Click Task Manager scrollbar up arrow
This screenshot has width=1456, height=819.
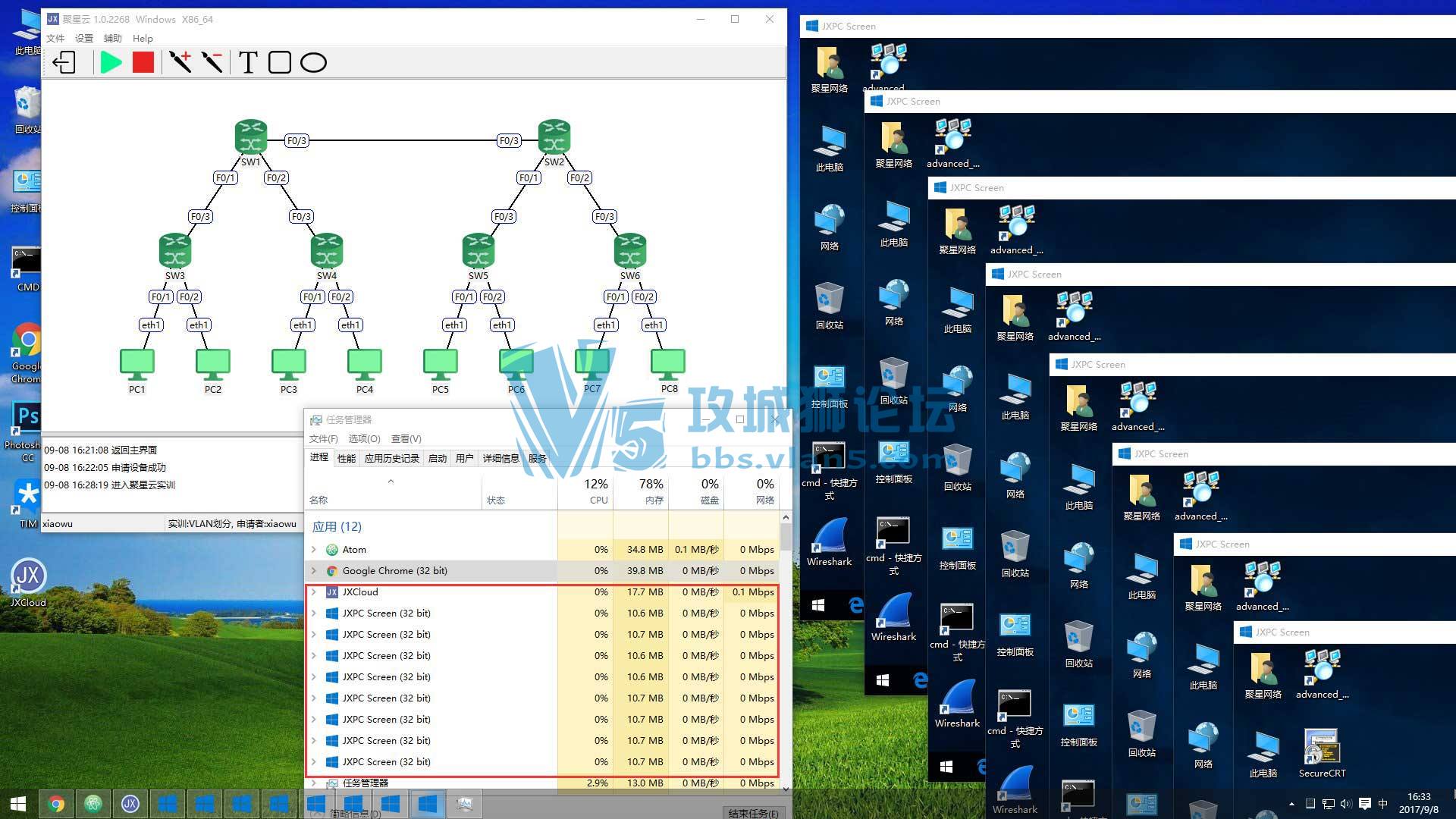[786, 517]
